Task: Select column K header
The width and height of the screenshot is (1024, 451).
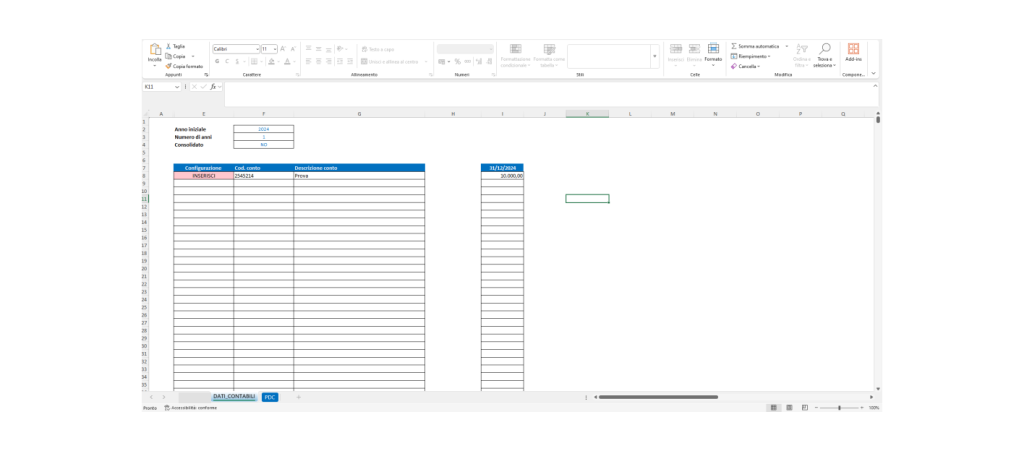Action: [587, 114]
